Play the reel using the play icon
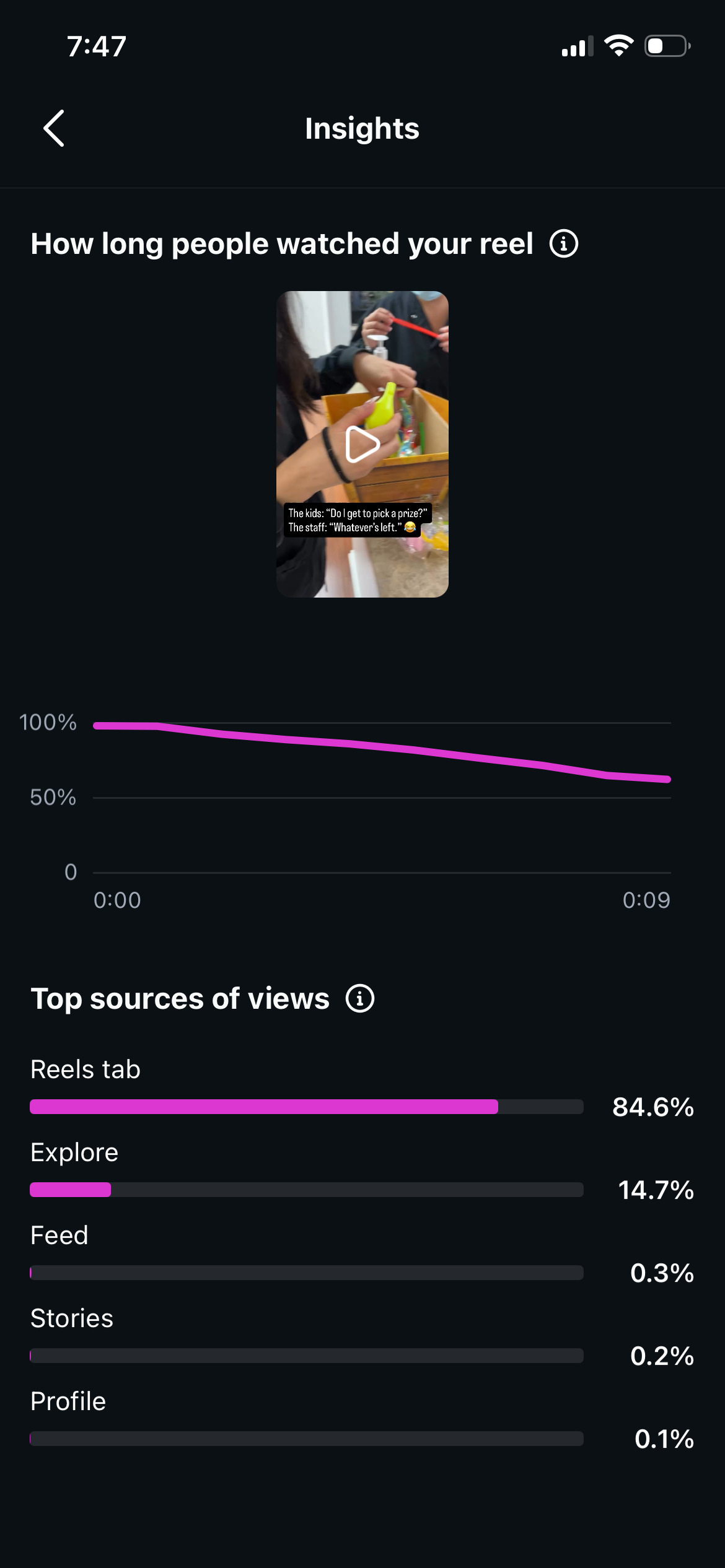Viewport: 725px width, 1568px height. click(362, 444)
